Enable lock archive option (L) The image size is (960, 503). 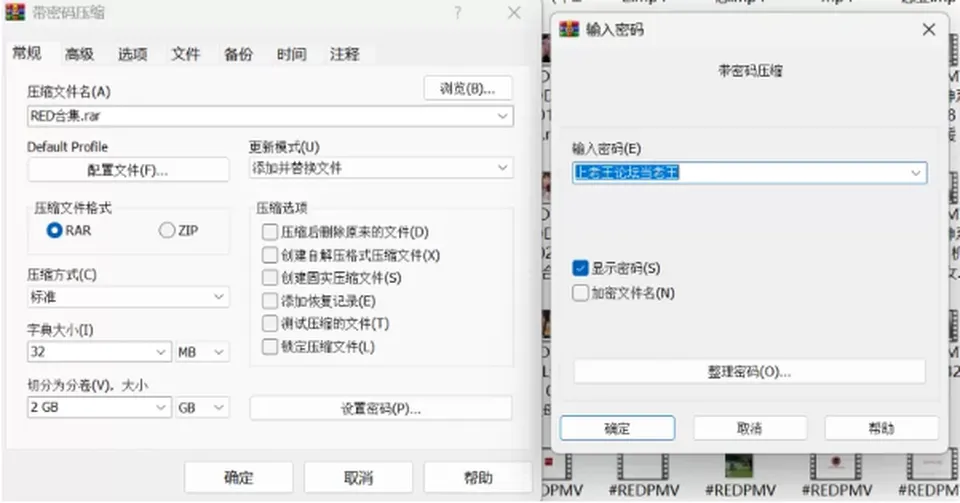[x=269, y=346]
